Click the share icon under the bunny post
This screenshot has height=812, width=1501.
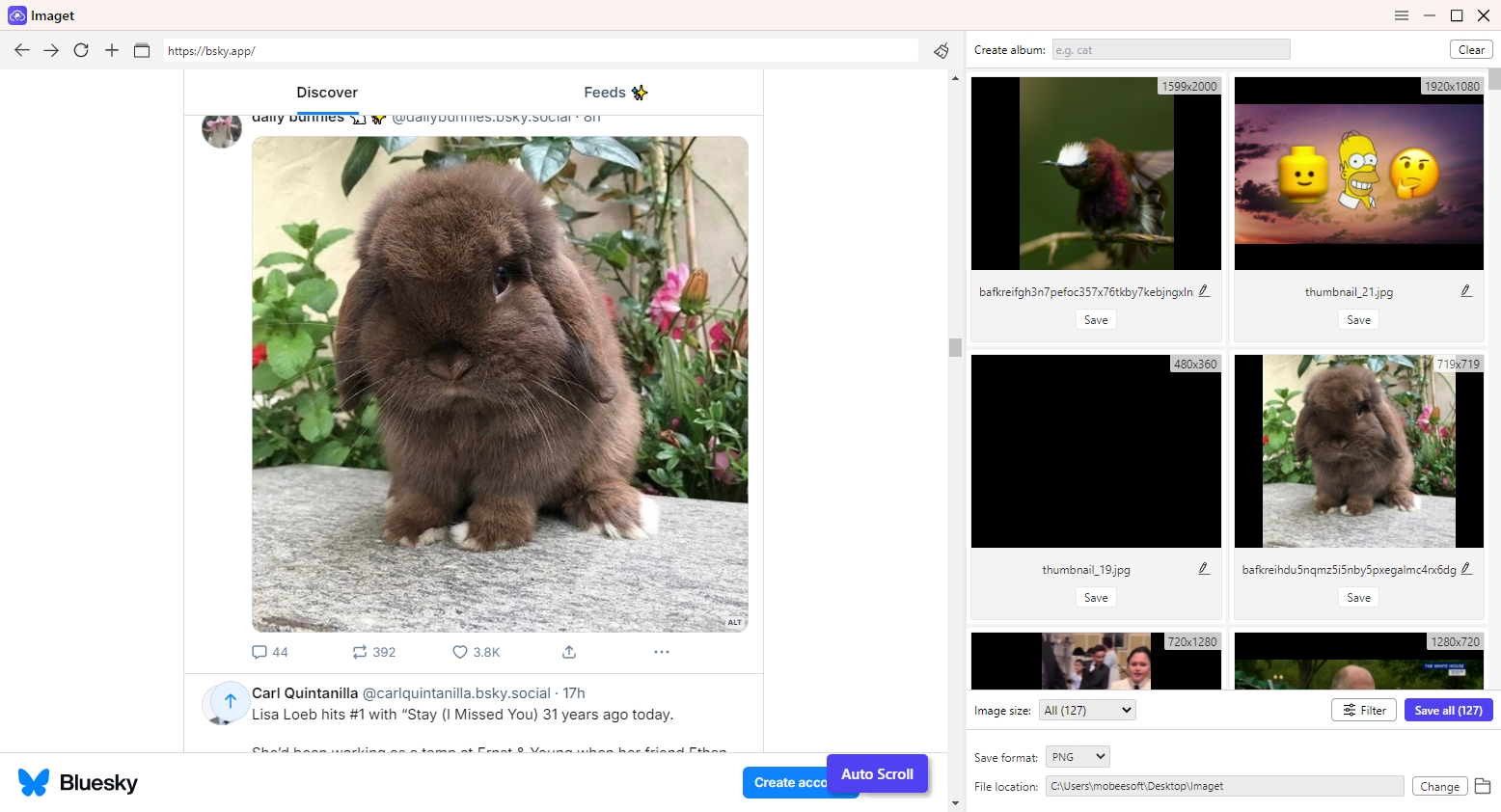coord(569,652)
